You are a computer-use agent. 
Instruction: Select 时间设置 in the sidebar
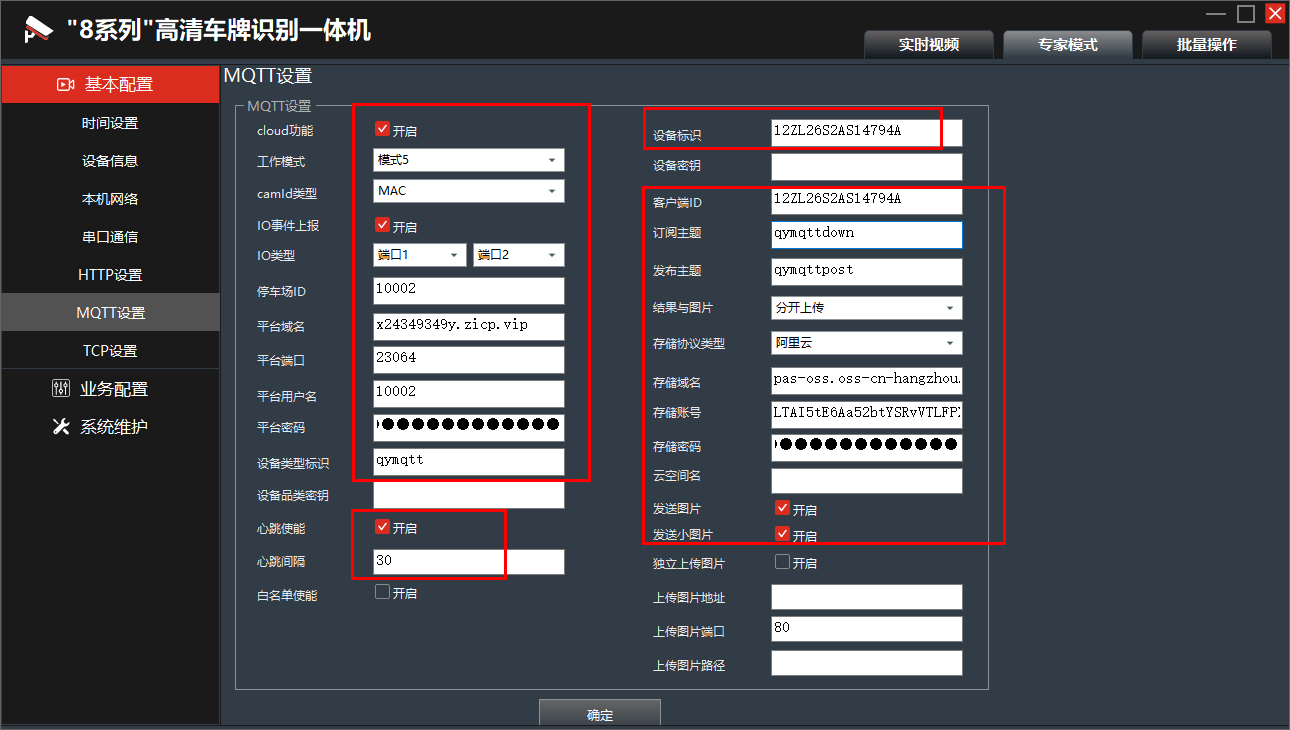[x=110, y=123]
